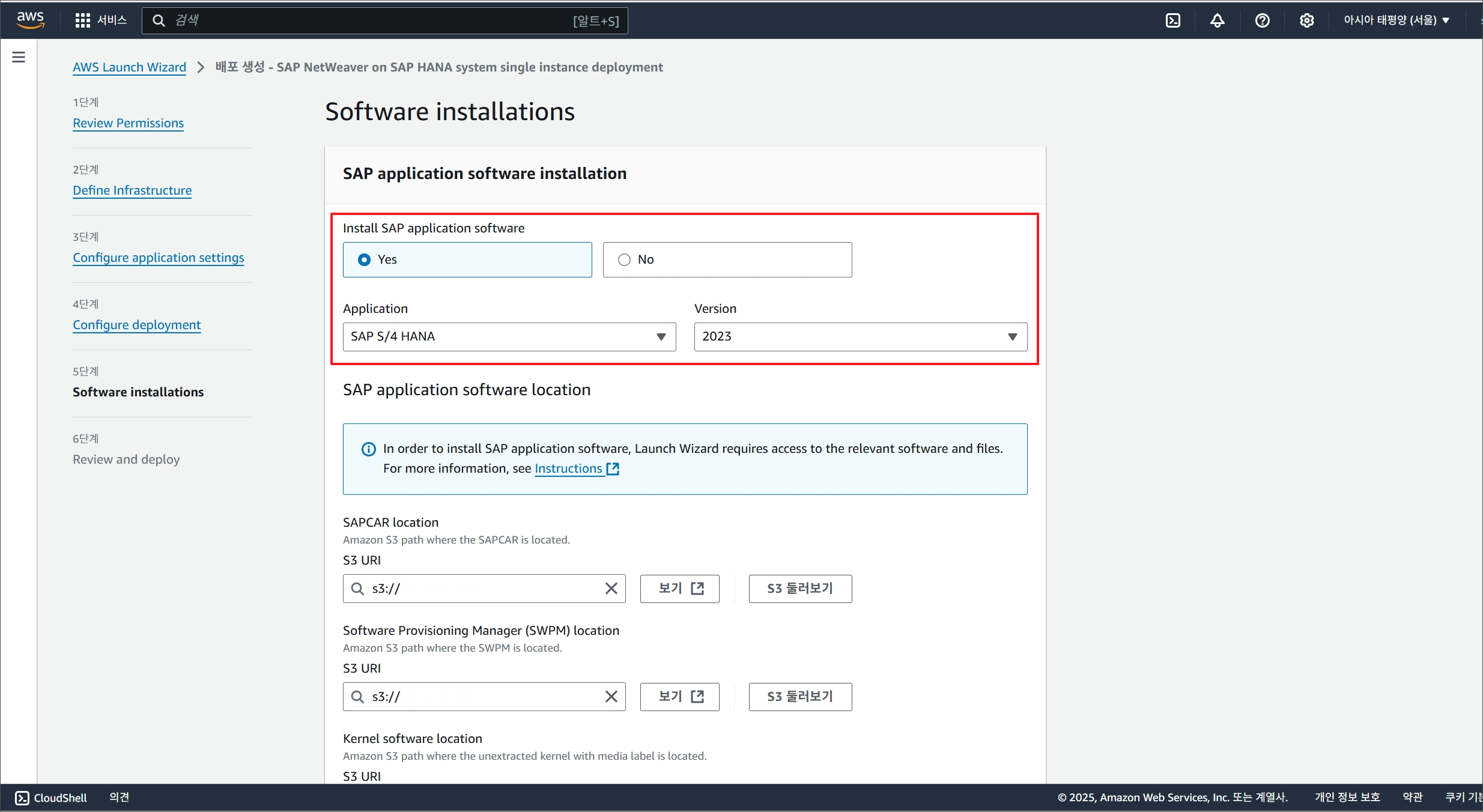
Task: Click 의견 feedback in the footer
Action: 119,797
